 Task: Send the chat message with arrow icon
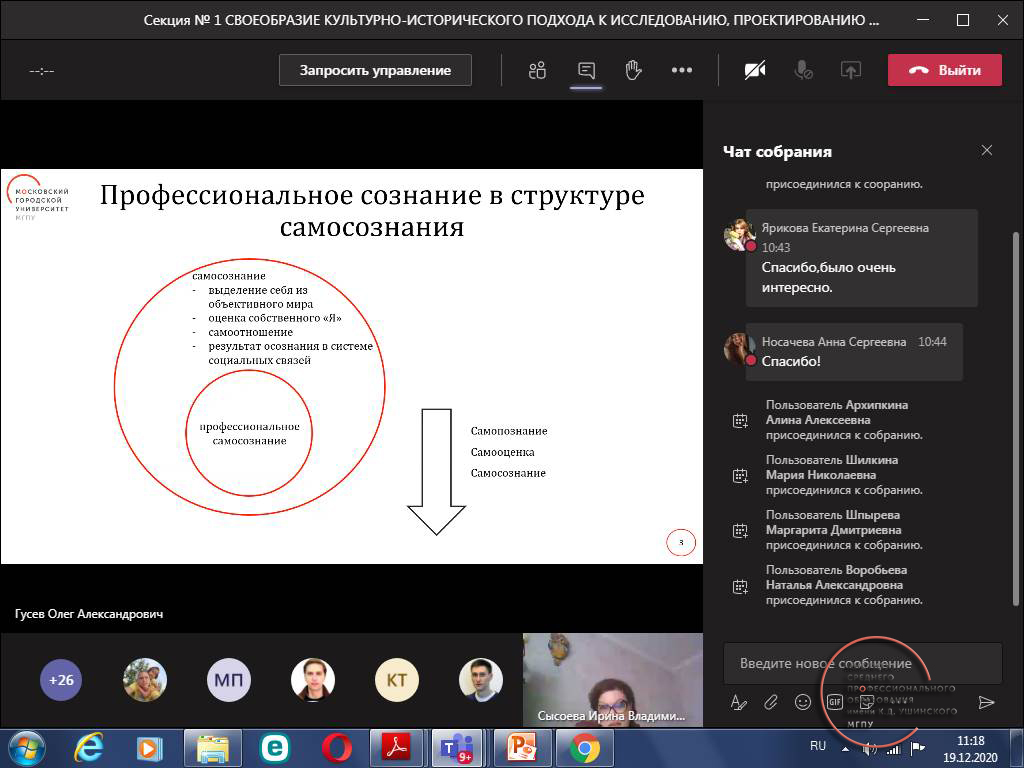[986, 702]
